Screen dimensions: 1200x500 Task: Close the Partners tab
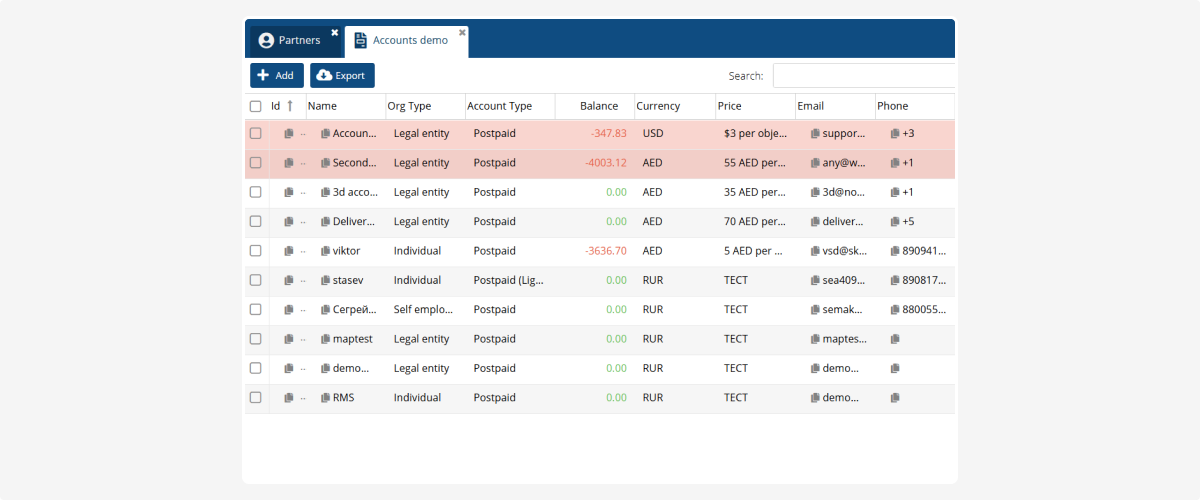click(x=335, y=32)
